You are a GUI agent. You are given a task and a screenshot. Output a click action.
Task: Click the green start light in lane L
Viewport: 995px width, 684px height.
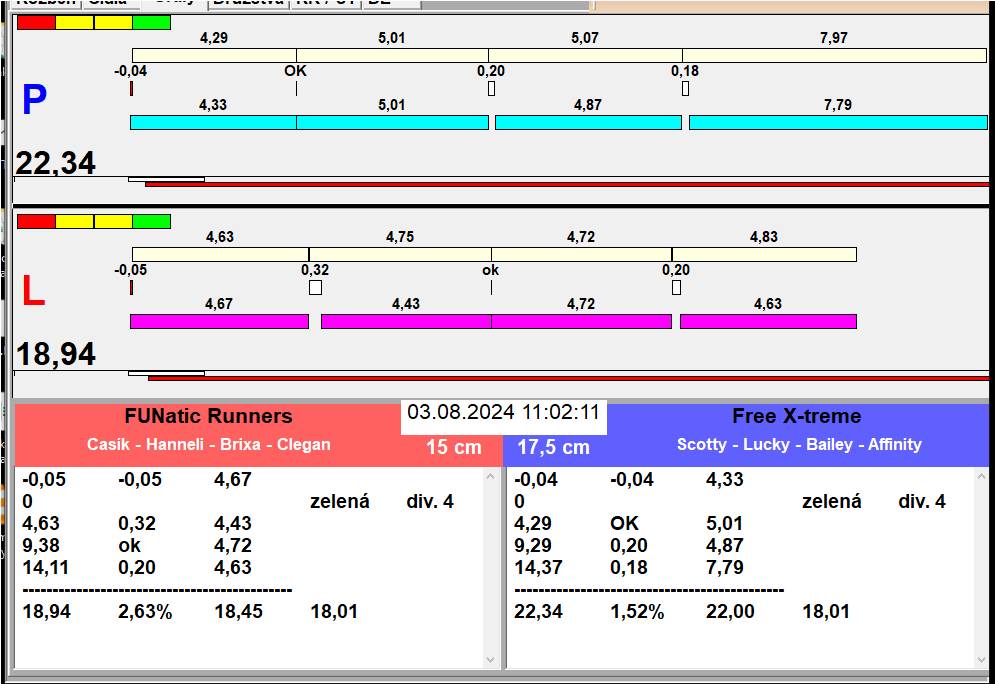point(152,221)
